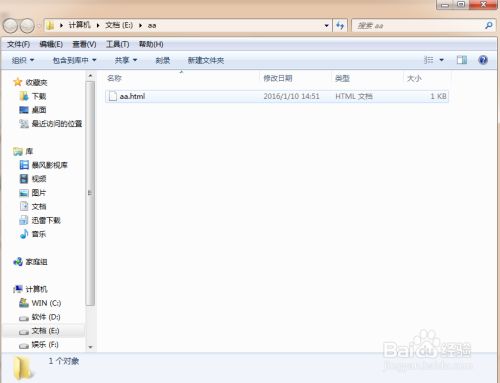Click the navigation pane scrollbar up arrow
This screenshot has height=383, width=500.
pos(90,76)
